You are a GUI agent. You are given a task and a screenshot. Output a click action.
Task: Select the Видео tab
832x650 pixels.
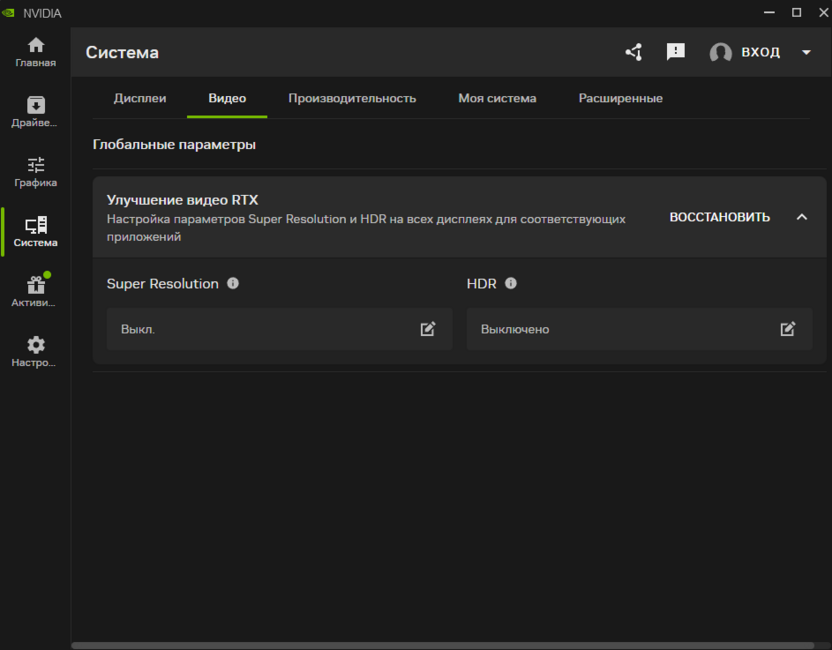(227, 98)
